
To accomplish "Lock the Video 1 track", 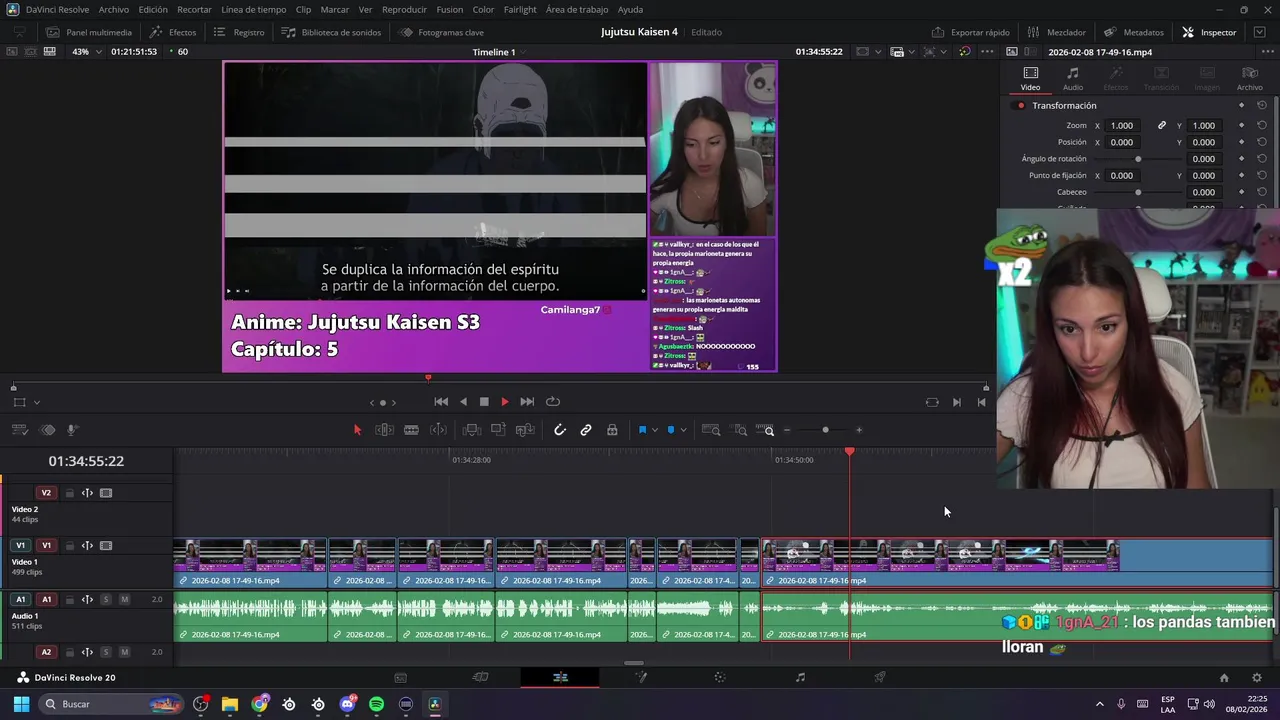I will click(69, 546).
